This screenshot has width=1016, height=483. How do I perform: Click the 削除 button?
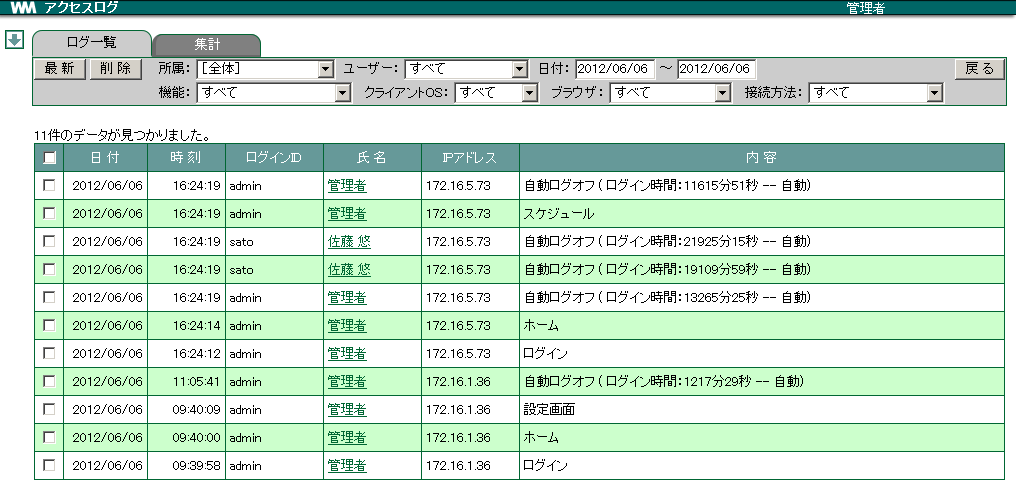coord(116,69)
